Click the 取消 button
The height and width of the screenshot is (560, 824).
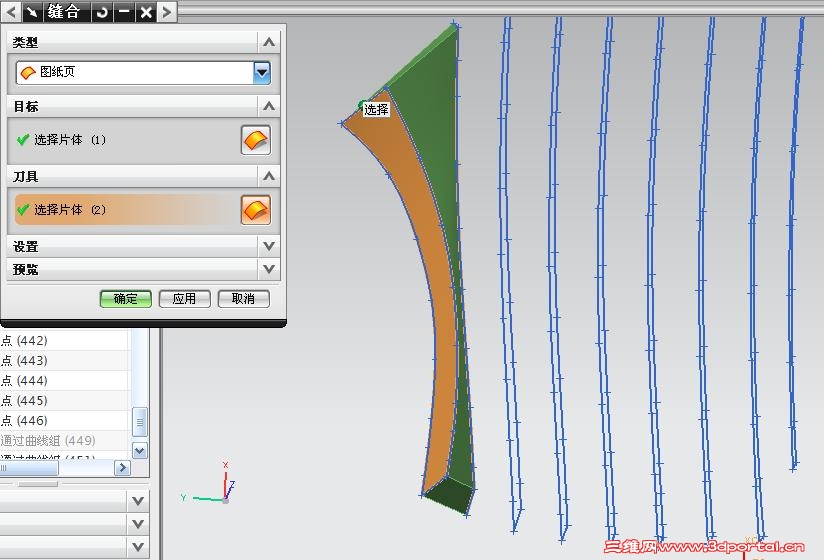coord(243,299)
